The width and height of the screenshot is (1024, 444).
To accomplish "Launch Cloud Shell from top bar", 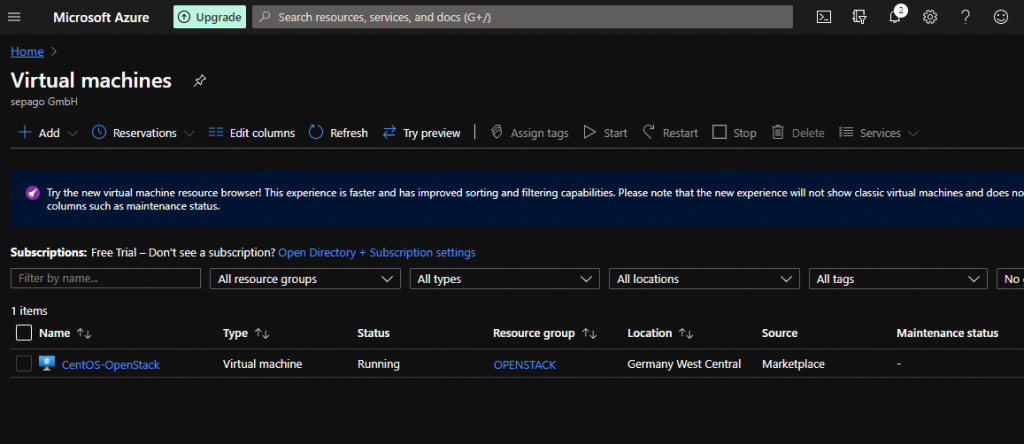I will click(x=824, y=17).
